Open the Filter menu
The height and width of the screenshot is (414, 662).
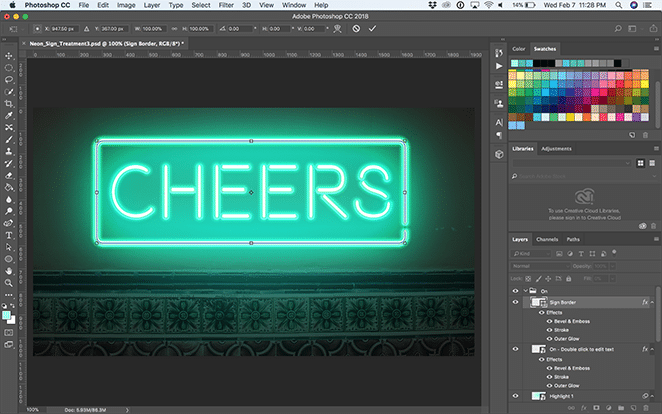point(225,5)
